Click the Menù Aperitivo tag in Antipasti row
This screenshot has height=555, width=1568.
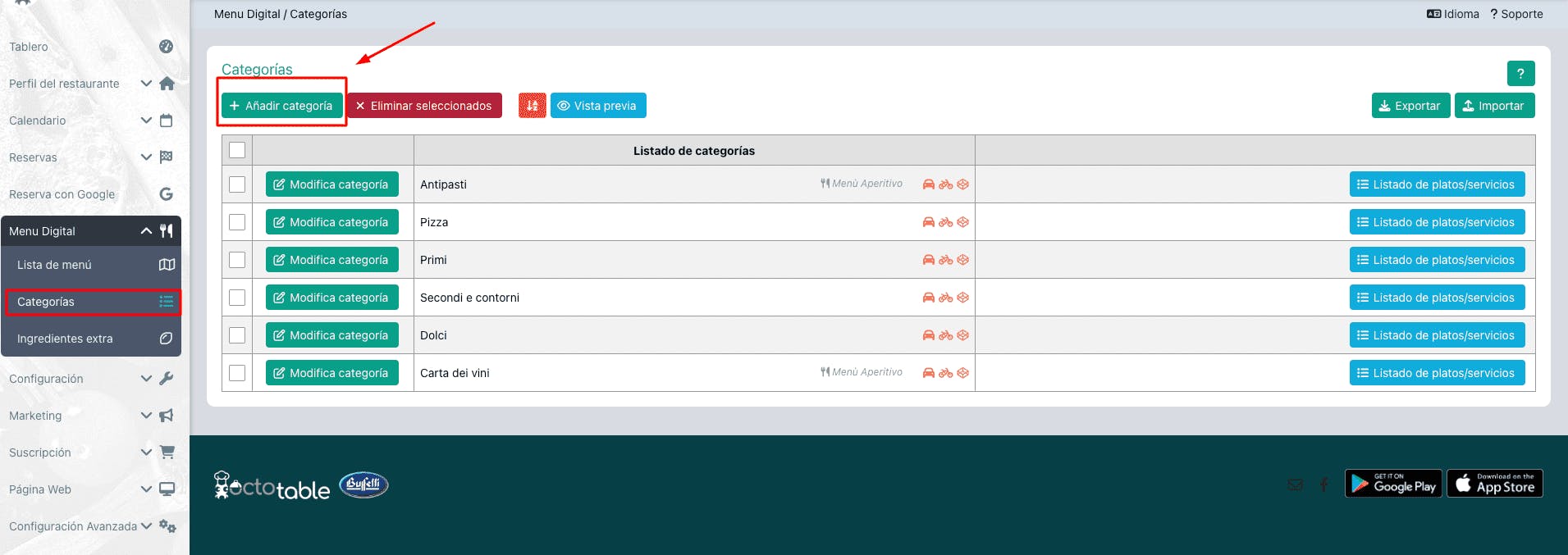click(x=862, y=184)
